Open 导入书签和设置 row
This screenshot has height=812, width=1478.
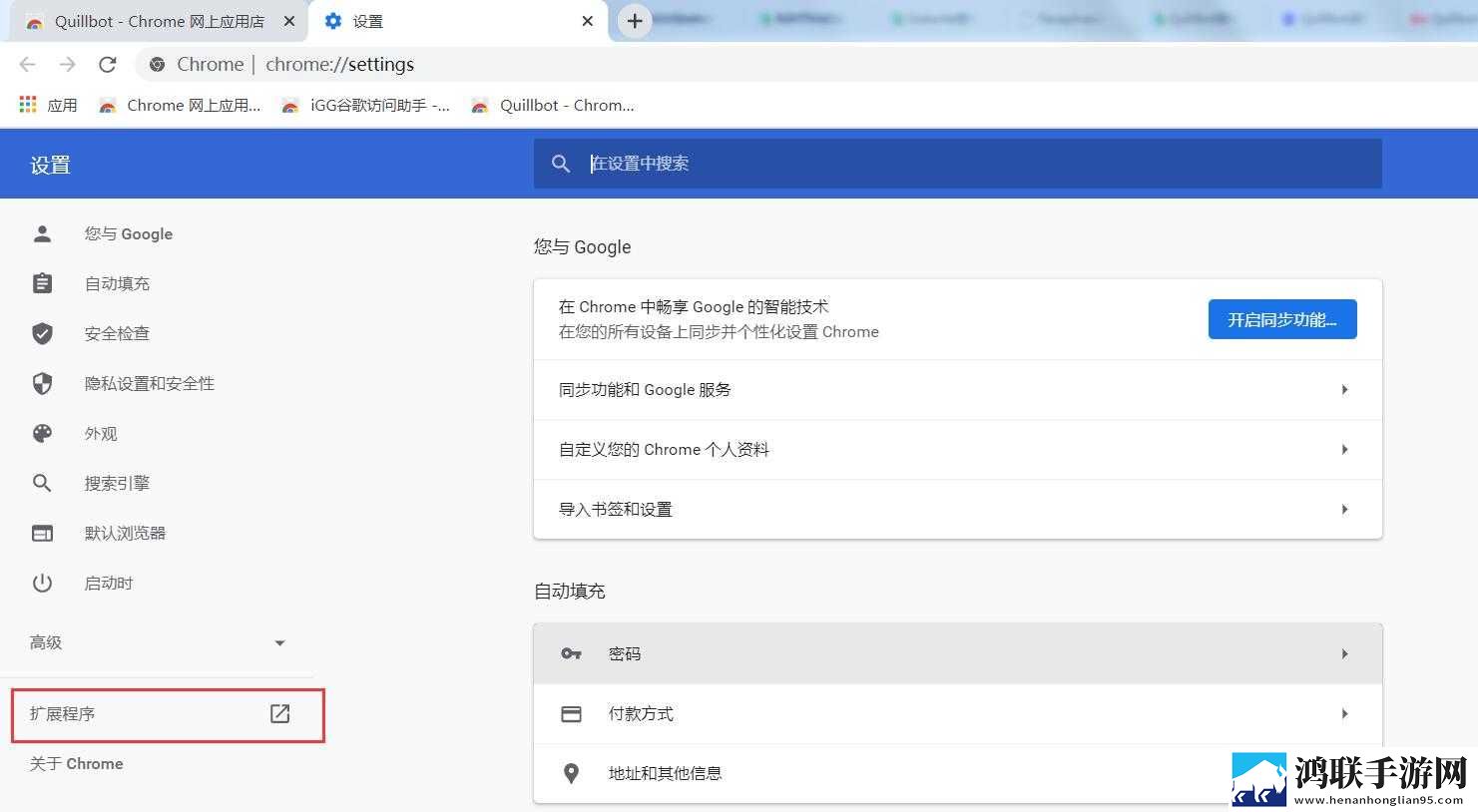tap(958, 509)
